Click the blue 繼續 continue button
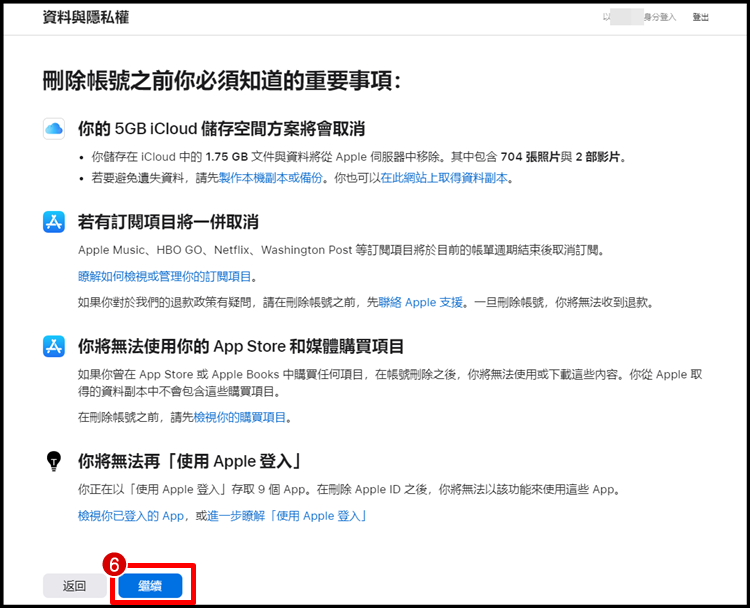 (x=150, y=586)
